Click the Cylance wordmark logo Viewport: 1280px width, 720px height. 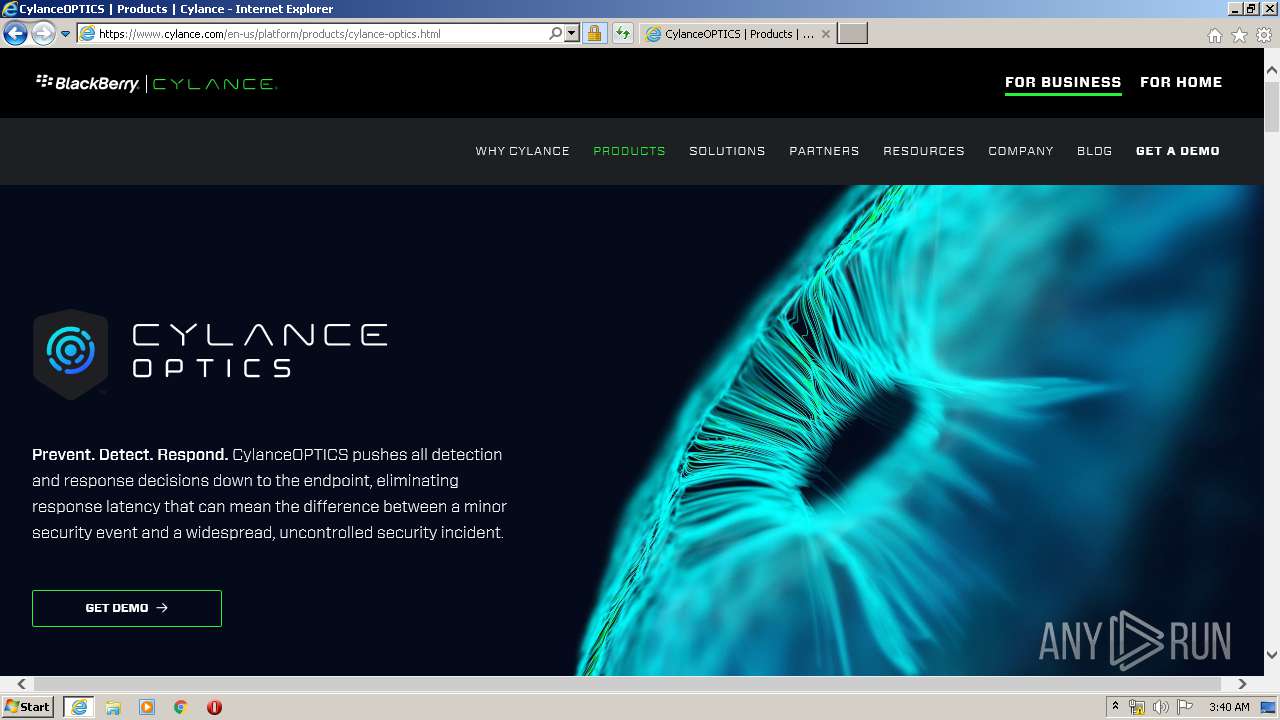point(215,84)
